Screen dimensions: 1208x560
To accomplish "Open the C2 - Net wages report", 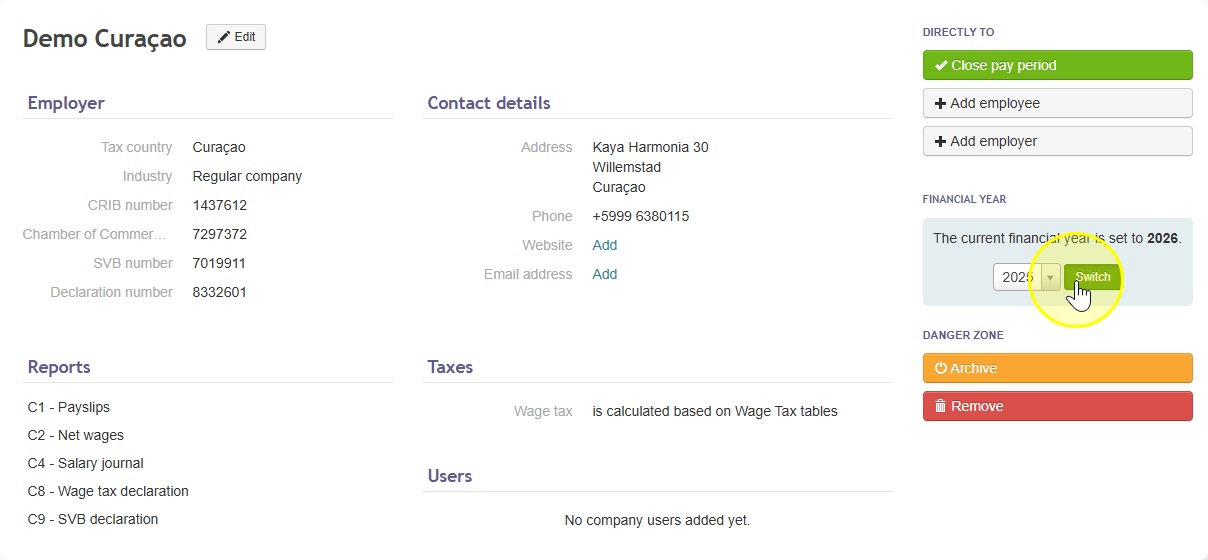I will pyautogui.click(x=76, y=435).
